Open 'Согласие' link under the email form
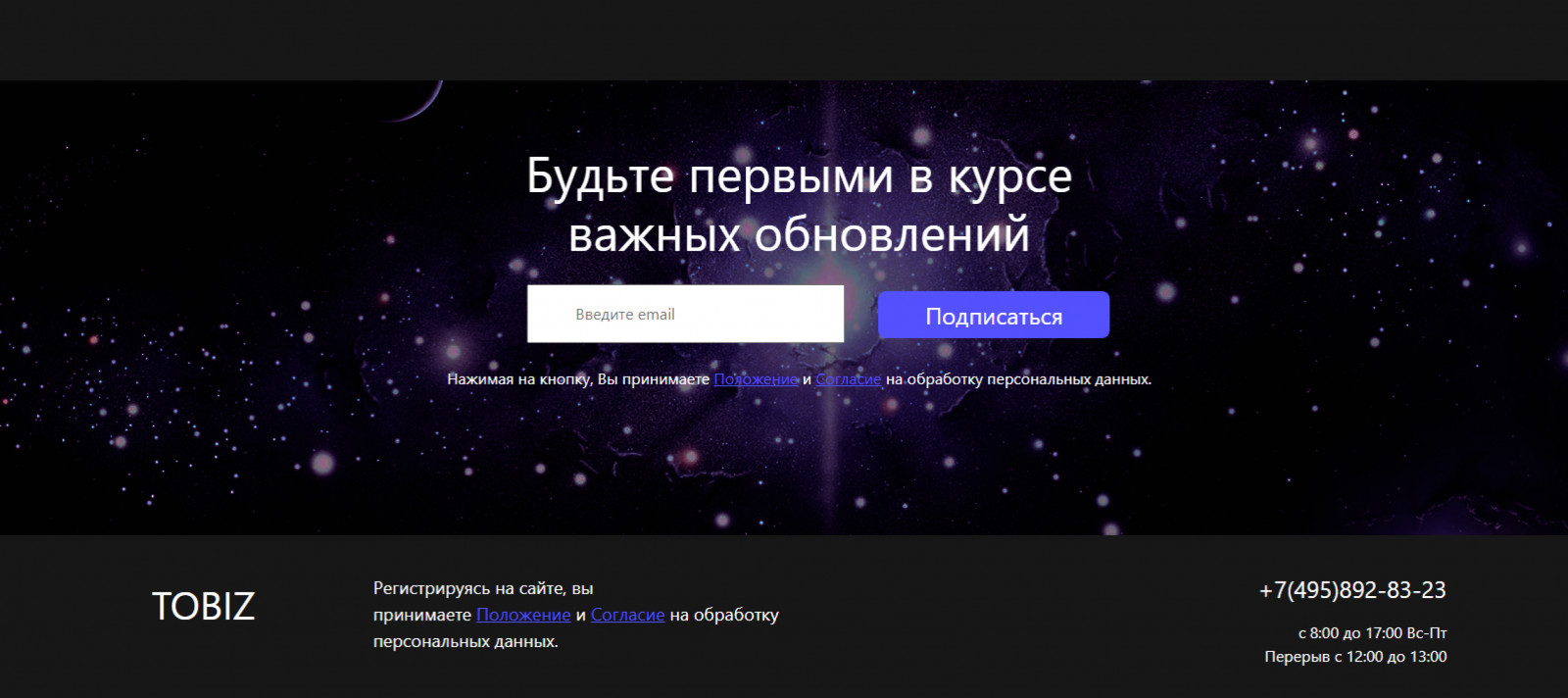 click(x=849, y=379)
